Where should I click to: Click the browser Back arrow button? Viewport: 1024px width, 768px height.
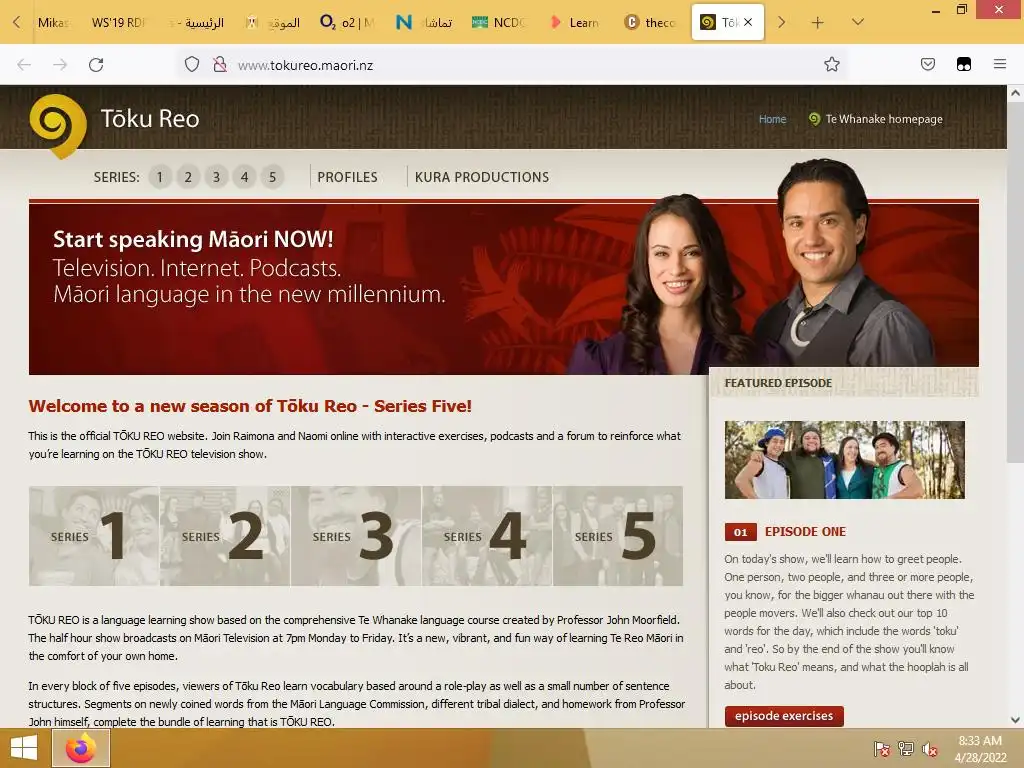coord(24,65)
